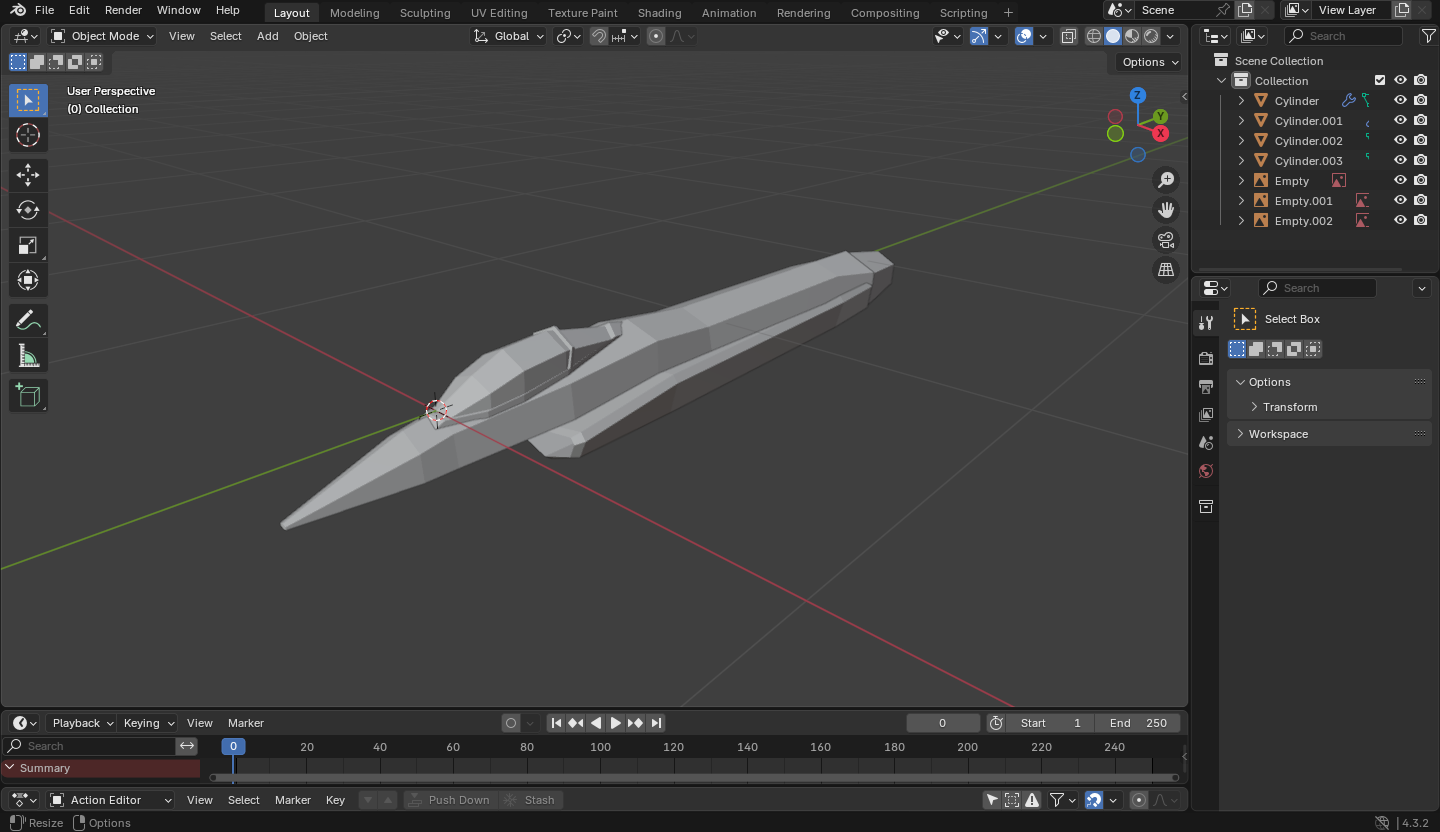
Task: Click the outliner filter funnel icon
Action: click(1428, 36)
